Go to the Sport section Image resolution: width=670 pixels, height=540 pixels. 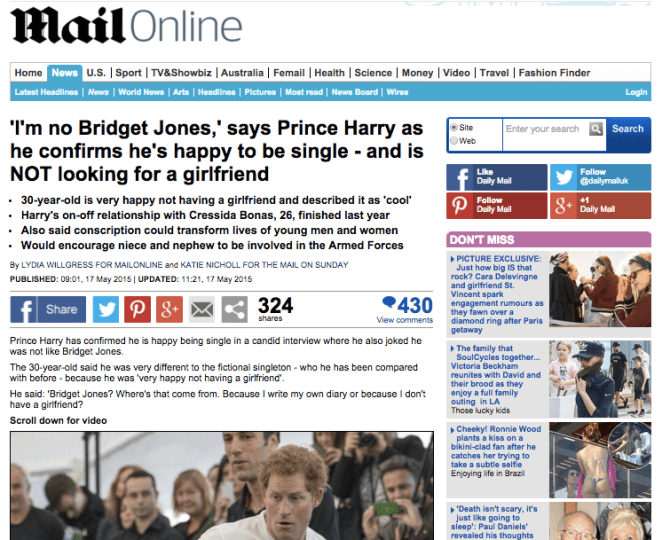click(128, 73)
